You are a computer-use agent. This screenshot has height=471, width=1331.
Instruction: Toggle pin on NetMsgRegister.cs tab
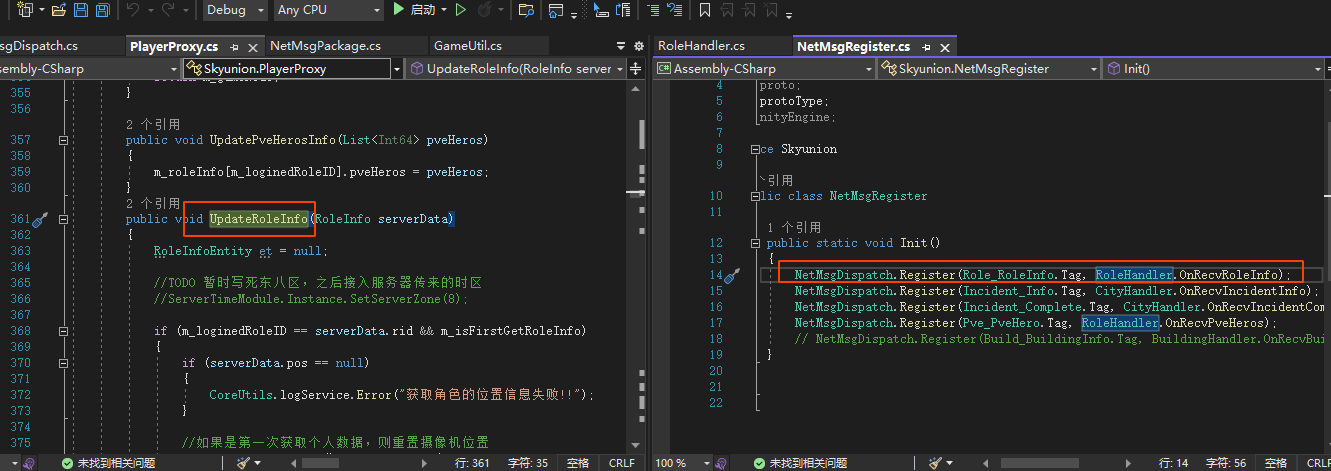tap(926, 47)
